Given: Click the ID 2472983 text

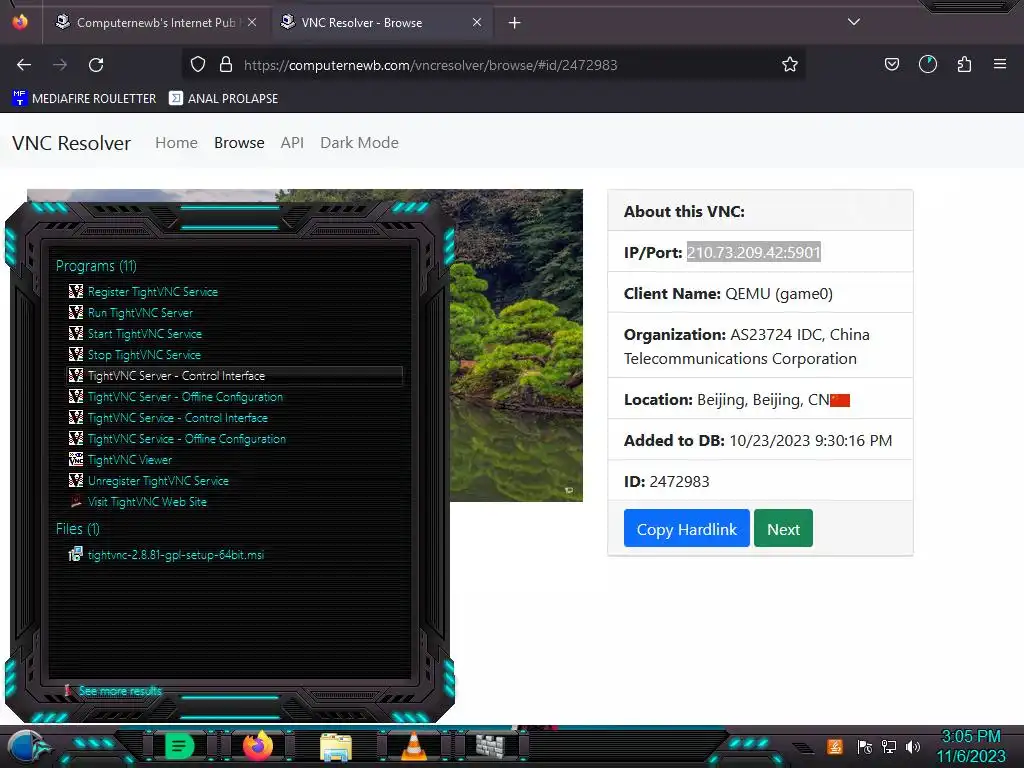Looking at the screenshot, I should 679,482.
